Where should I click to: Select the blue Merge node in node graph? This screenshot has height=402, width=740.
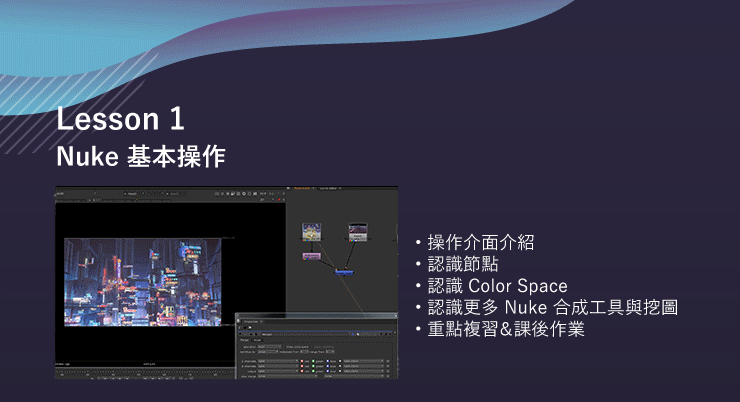(x=344, y=272)
